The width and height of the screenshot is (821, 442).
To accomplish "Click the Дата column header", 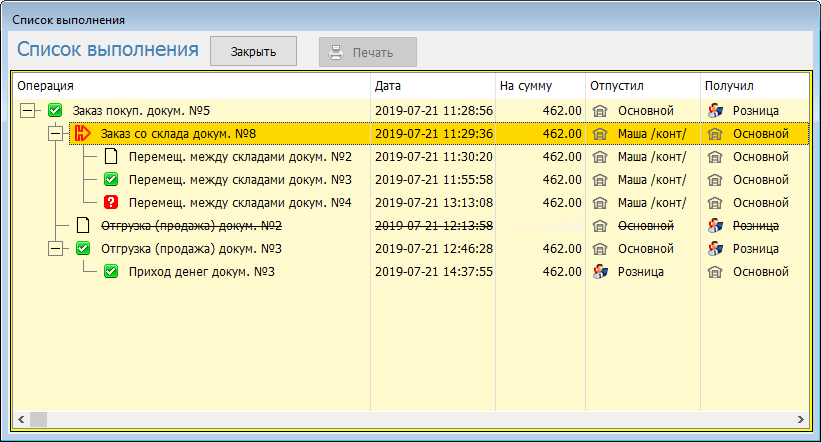I will point(432,86).
